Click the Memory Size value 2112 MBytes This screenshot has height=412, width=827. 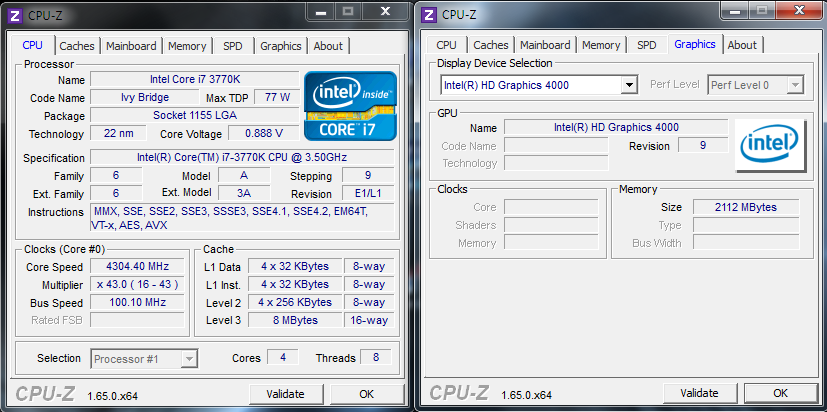click(x=746, y=207)
